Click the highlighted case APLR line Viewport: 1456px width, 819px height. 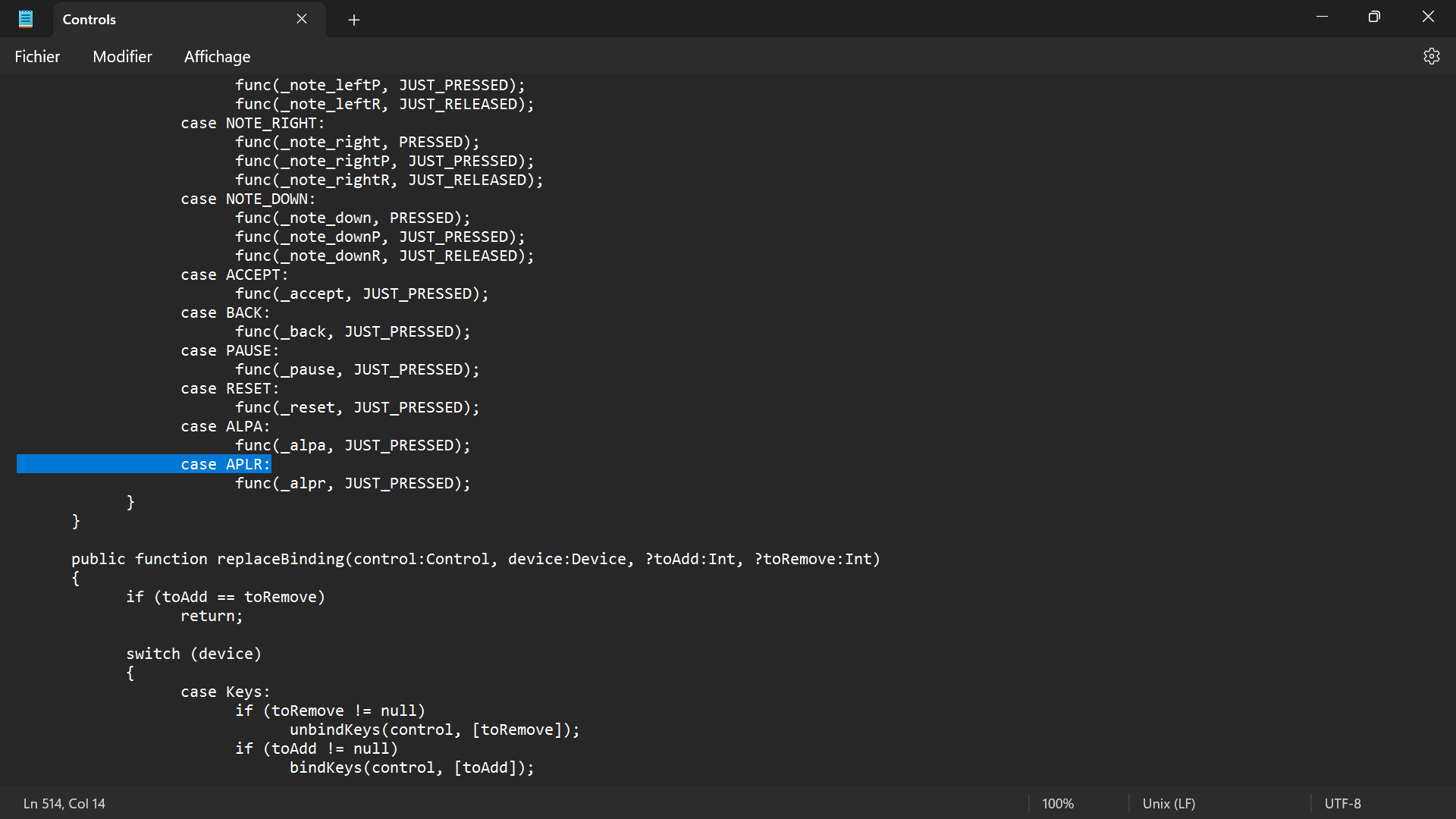(x=225, y=463)
